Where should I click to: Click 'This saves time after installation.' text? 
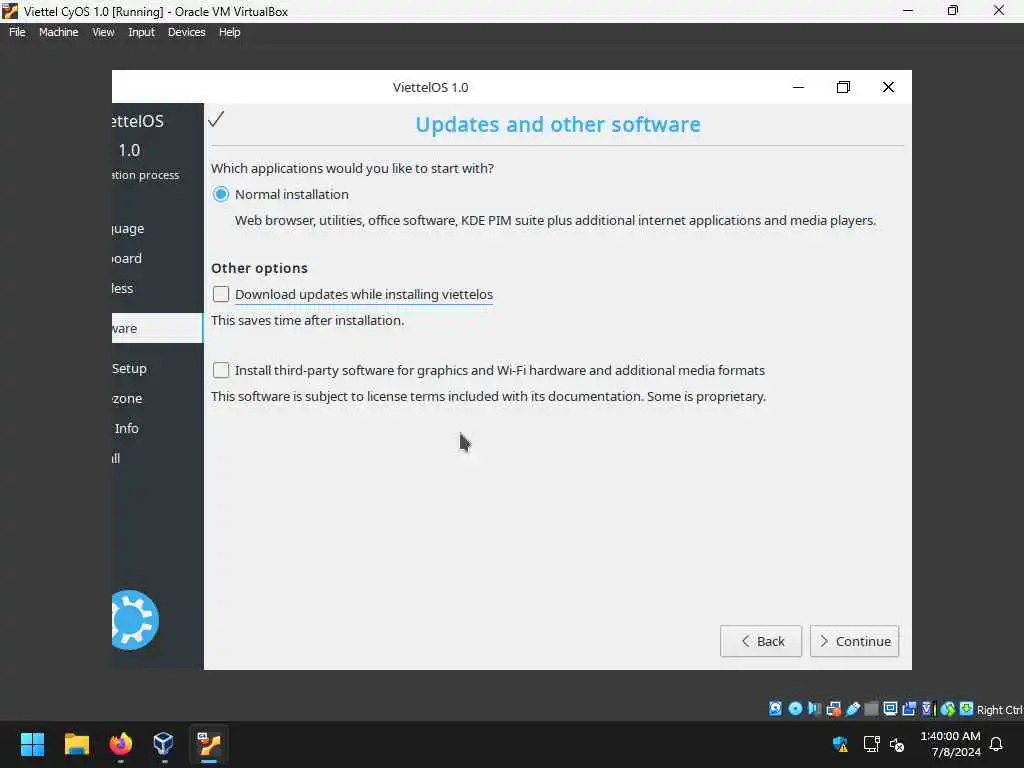click(x=308, y=320)
